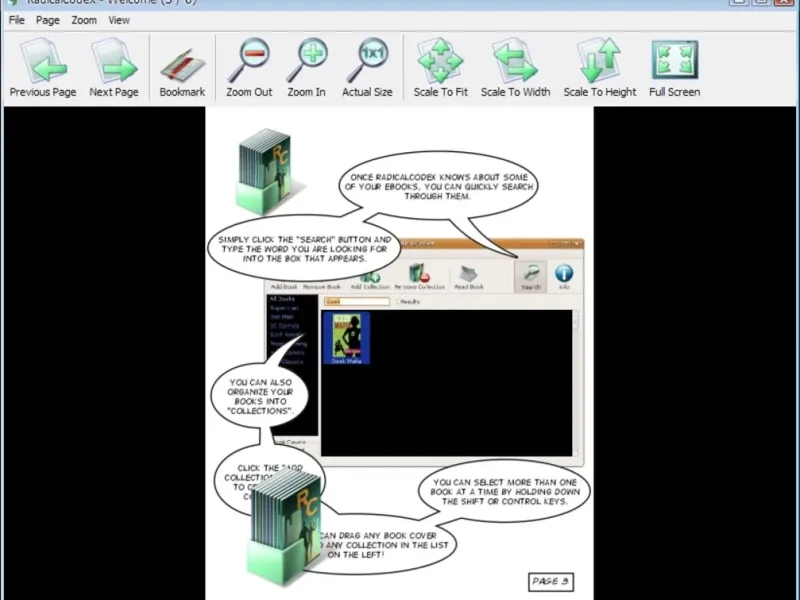Click the Read Book icon in the comic's screenshot
This screenshot has width=800, height=600.
point(468,277)
